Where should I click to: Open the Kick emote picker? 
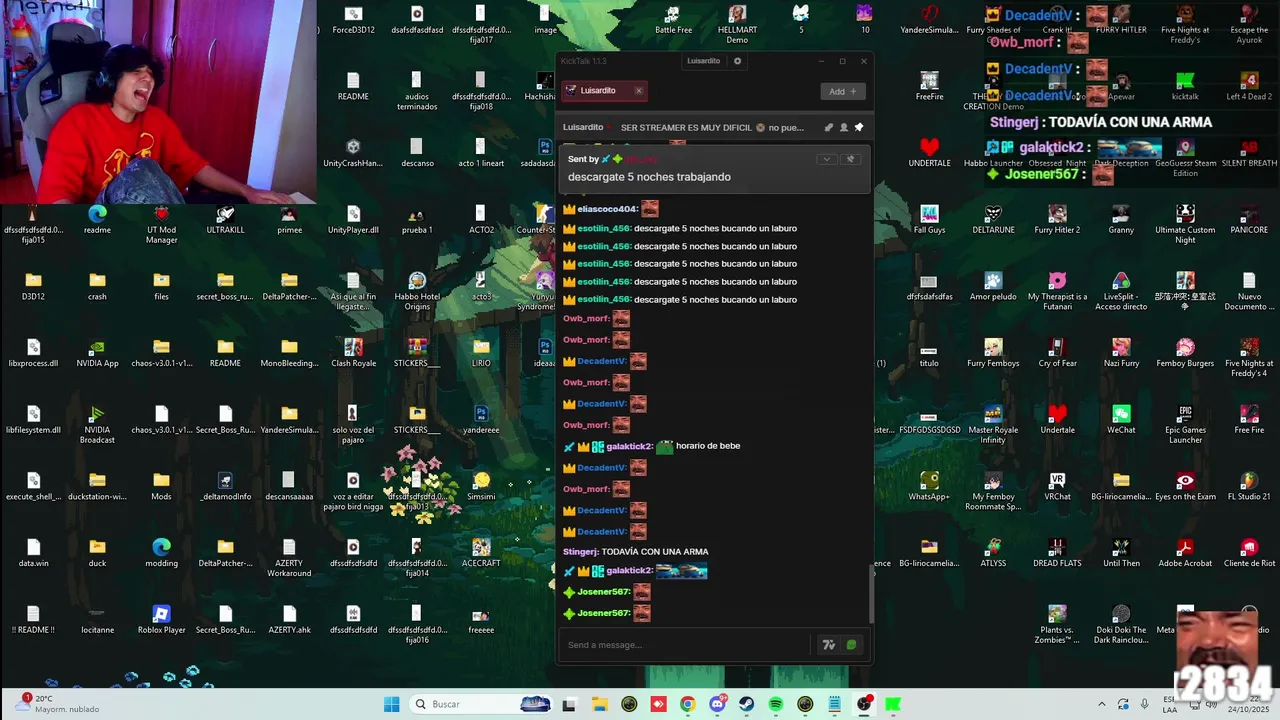point(851,645)
